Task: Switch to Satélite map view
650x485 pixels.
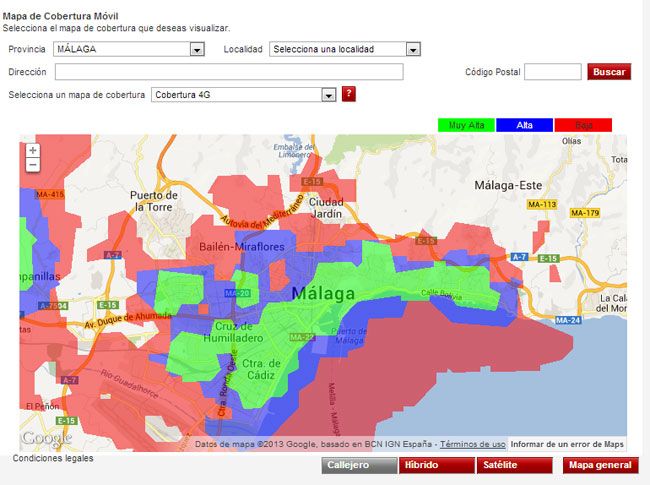Action: point(514,465)
